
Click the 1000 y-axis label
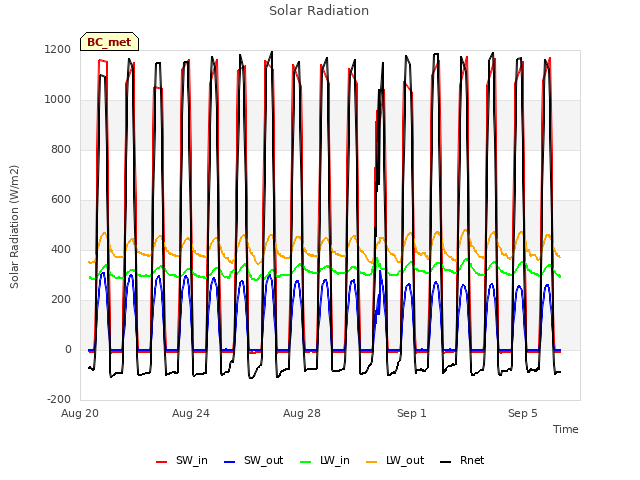tap(58, 100)
